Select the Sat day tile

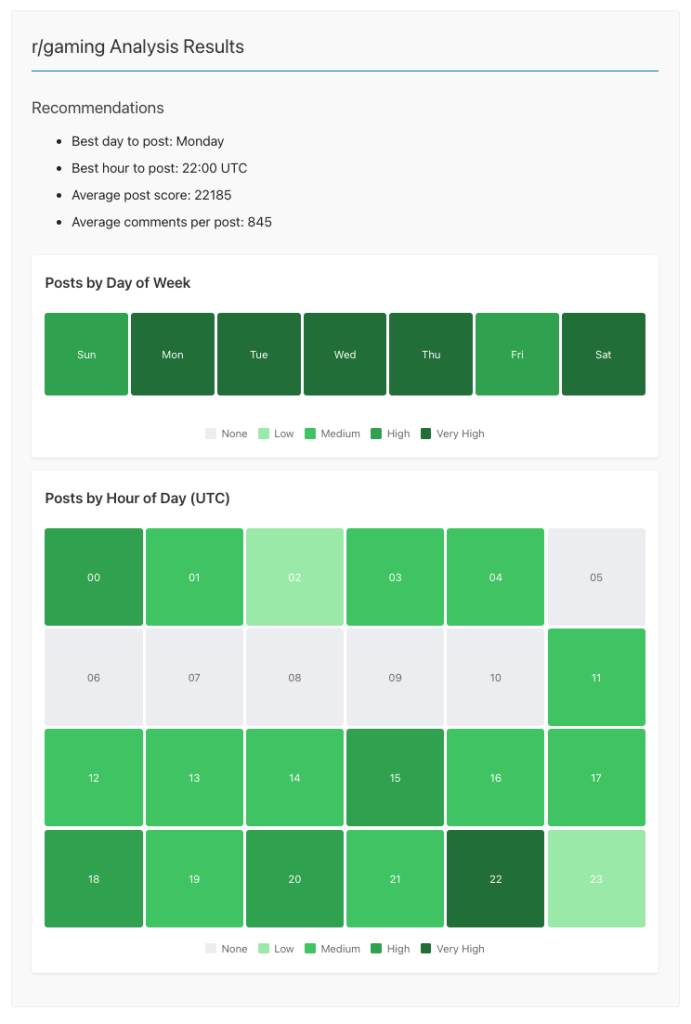coord(603,354)
